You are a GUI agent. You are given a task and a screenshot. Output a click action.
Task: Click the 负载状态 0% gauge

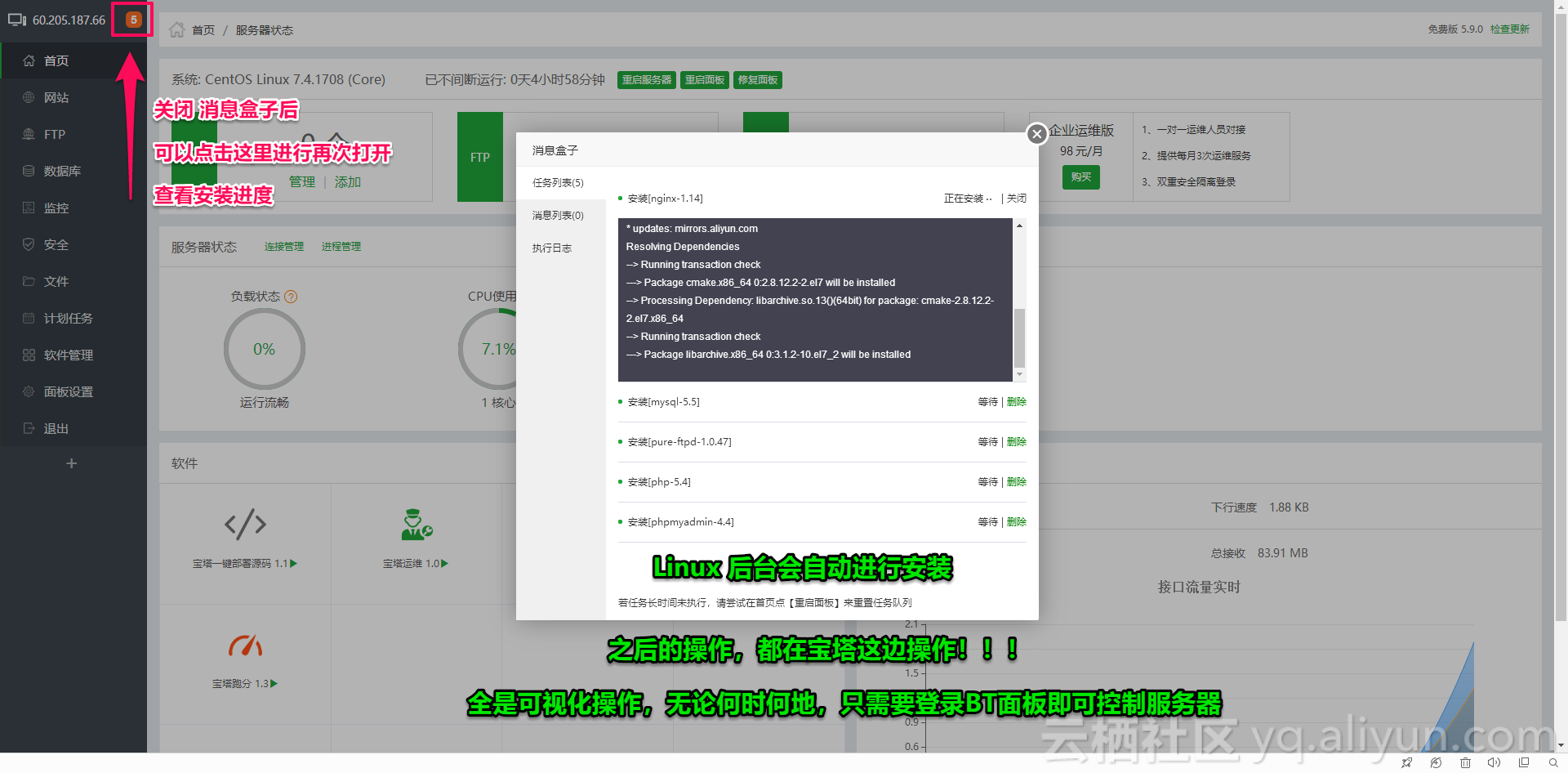(265, 350)
